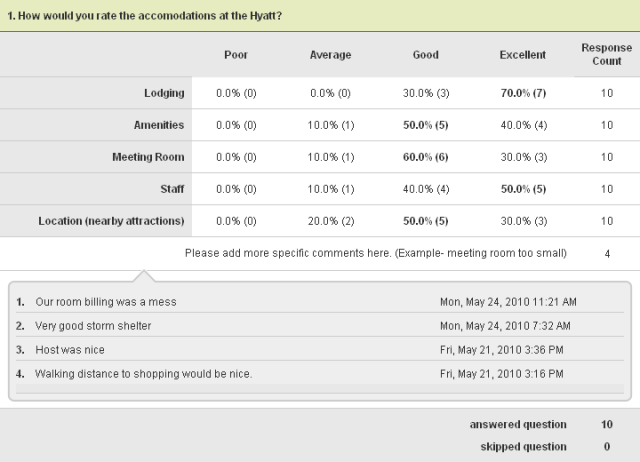Click the 70.0% (7) Lodging Excellent cell
Screen dimensions: 640x462
click(522, 94)
